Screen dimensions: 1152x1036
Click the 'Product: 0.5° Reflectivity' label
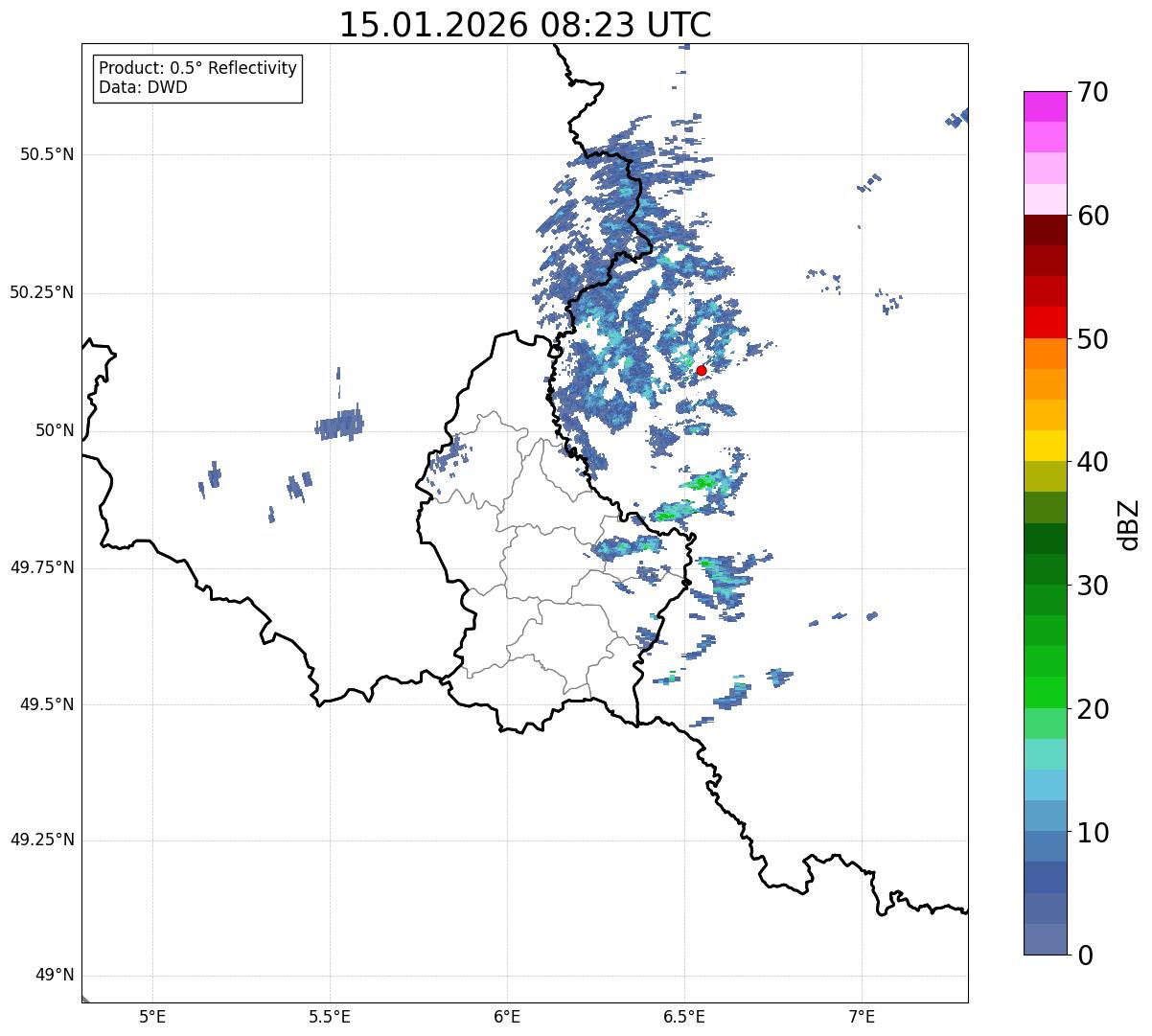[x=198, y=68]
